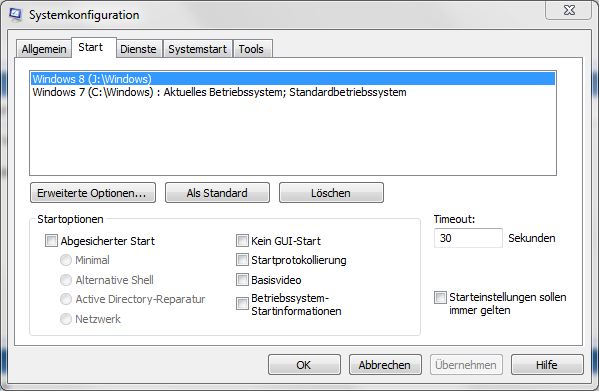This screenshot has width=599, height=391.
Task: Click the Systemkonfiguration title bar icon
Action: pos(16,15)
